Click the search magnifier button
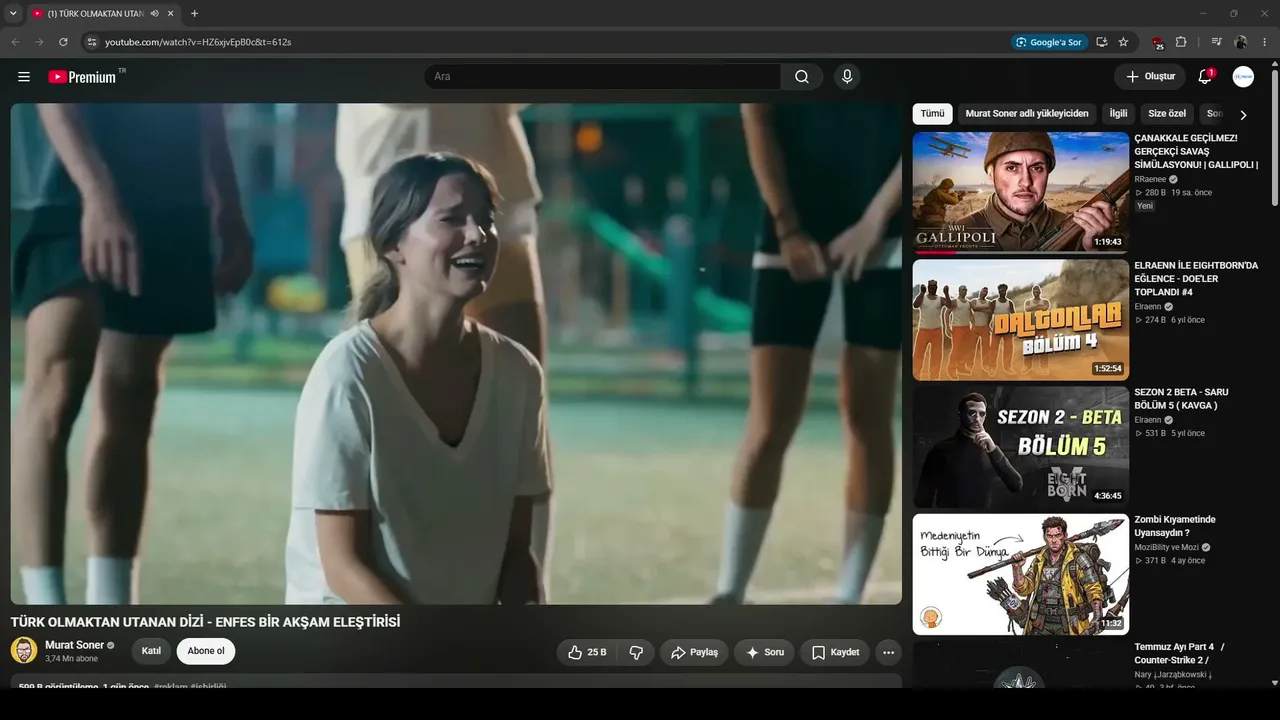Screen dimensions: 1280x720 click(x=802, y=77)
